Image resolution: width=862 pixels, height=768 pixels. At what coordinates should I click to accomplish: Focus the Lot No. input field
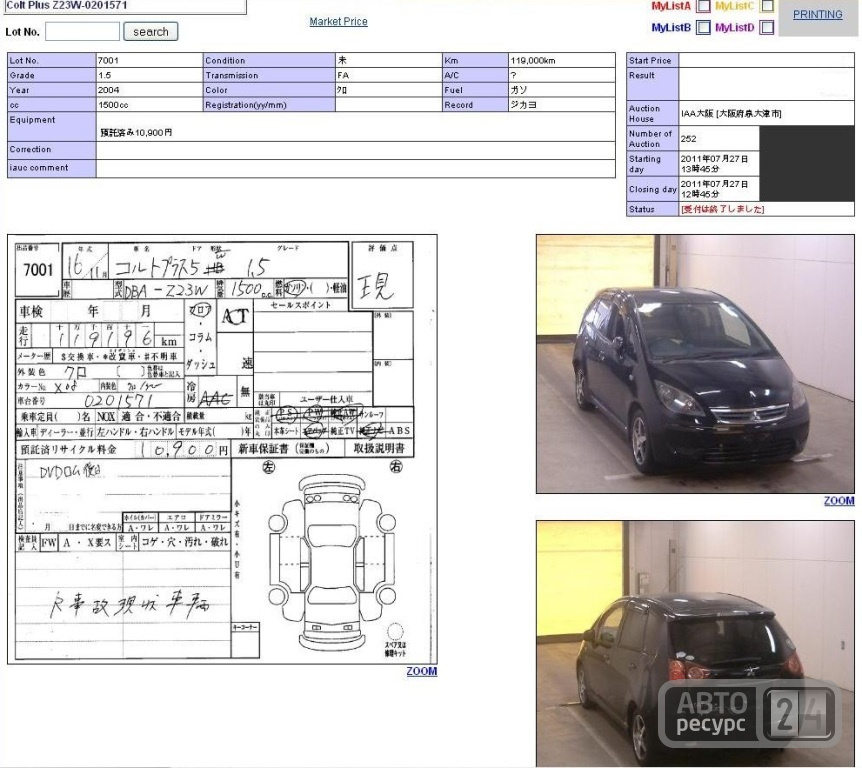coord(82,31)
